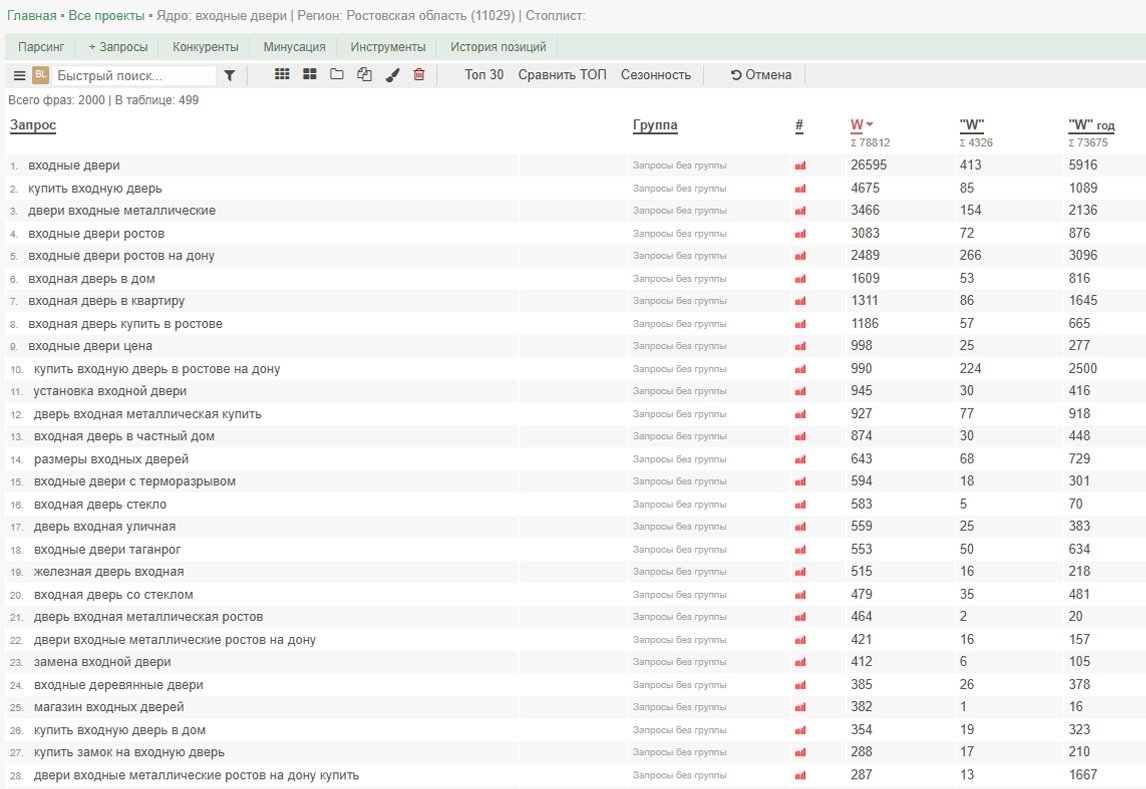1146x789 pixels.
Task: Click the funnel filter icon
Action: 229,75
